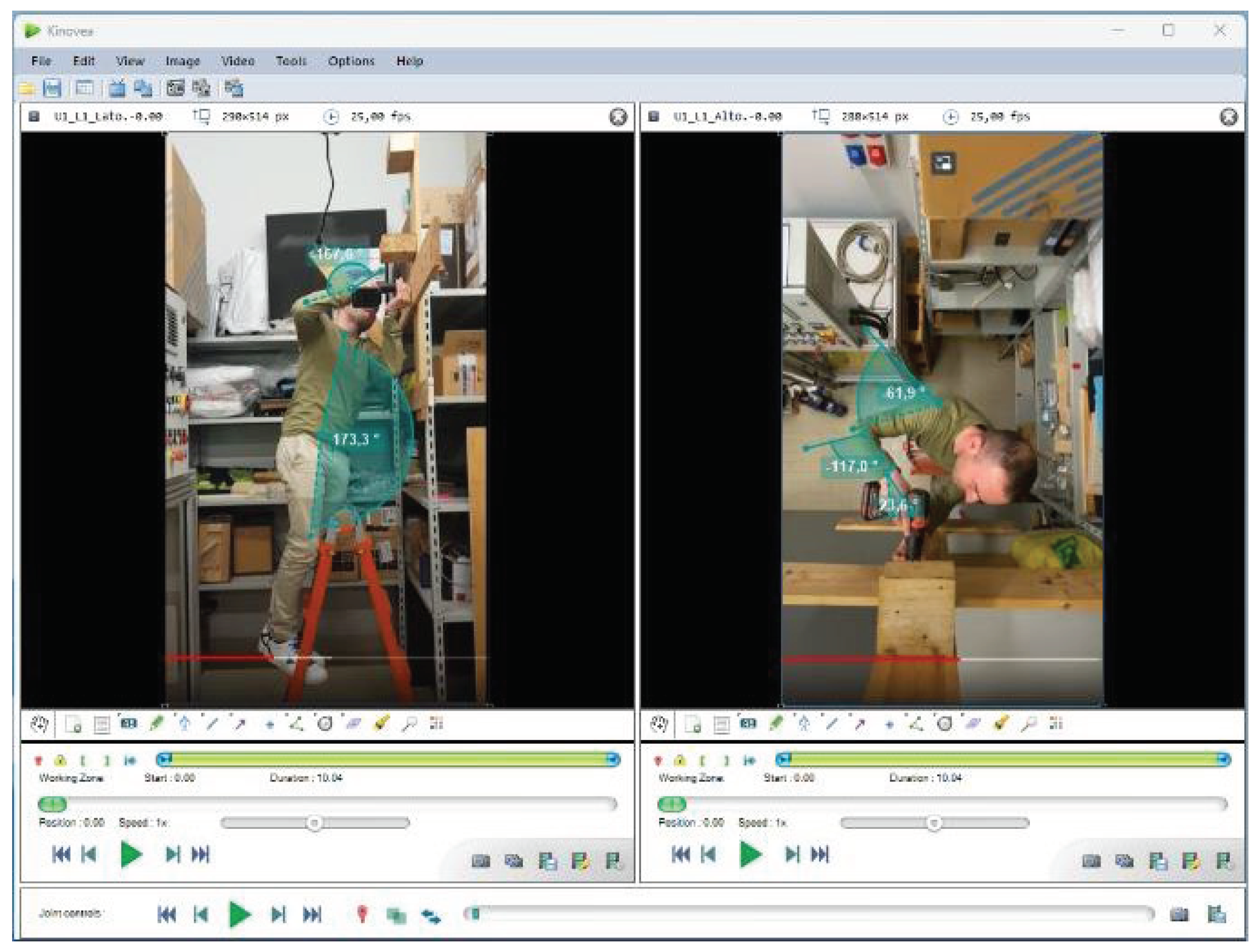Screen dimensions: 1257x952
Task: Select the hand move tool in left player
Action: click(x=40, y=724)
